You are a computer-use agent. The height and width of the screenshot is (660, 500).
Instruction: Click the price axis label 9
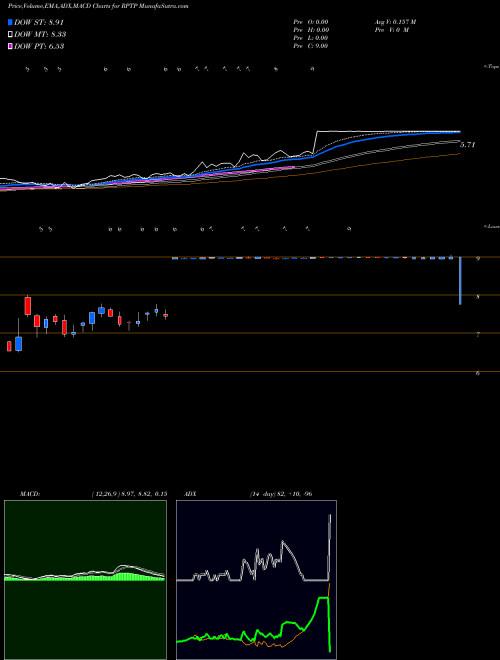[x=478, y=258]
